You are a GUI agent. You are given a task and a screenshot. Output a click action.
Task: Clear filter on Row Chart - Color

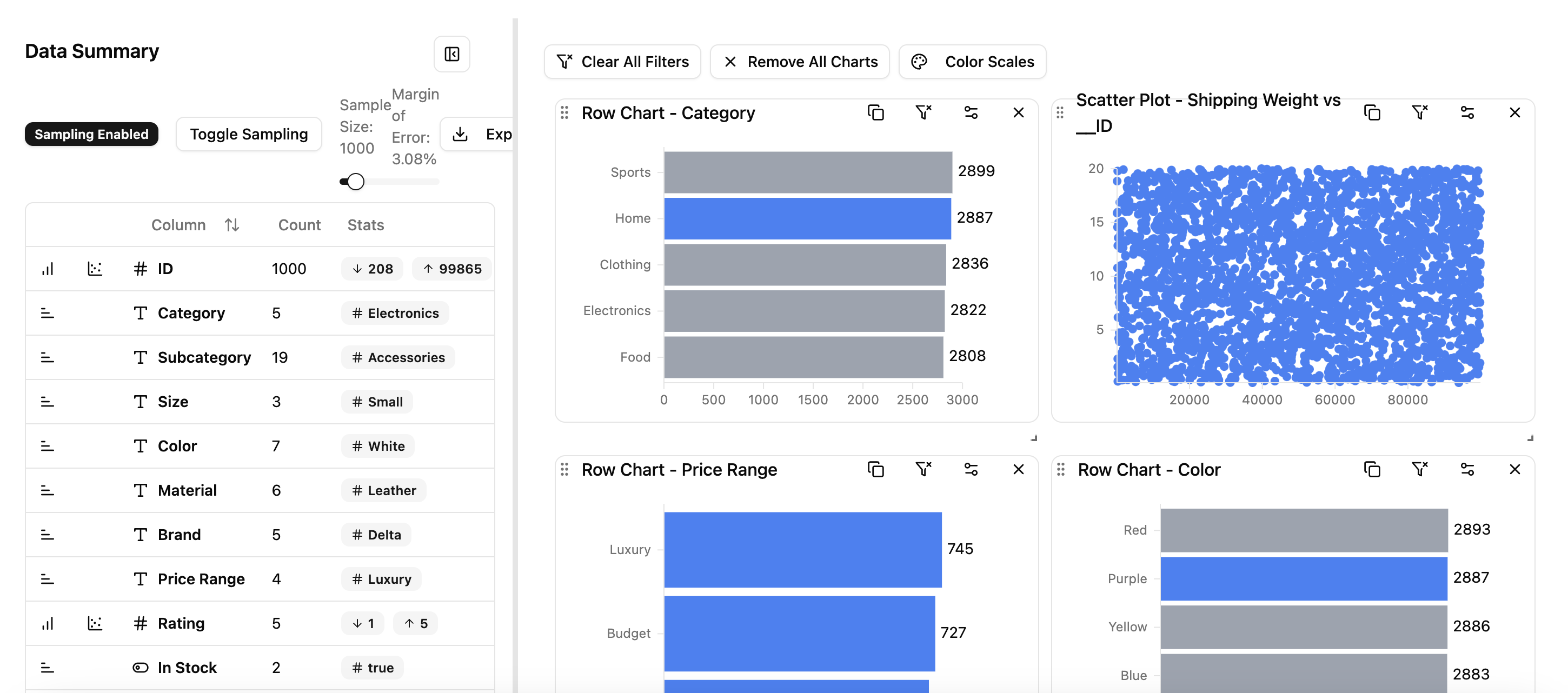1419,470
